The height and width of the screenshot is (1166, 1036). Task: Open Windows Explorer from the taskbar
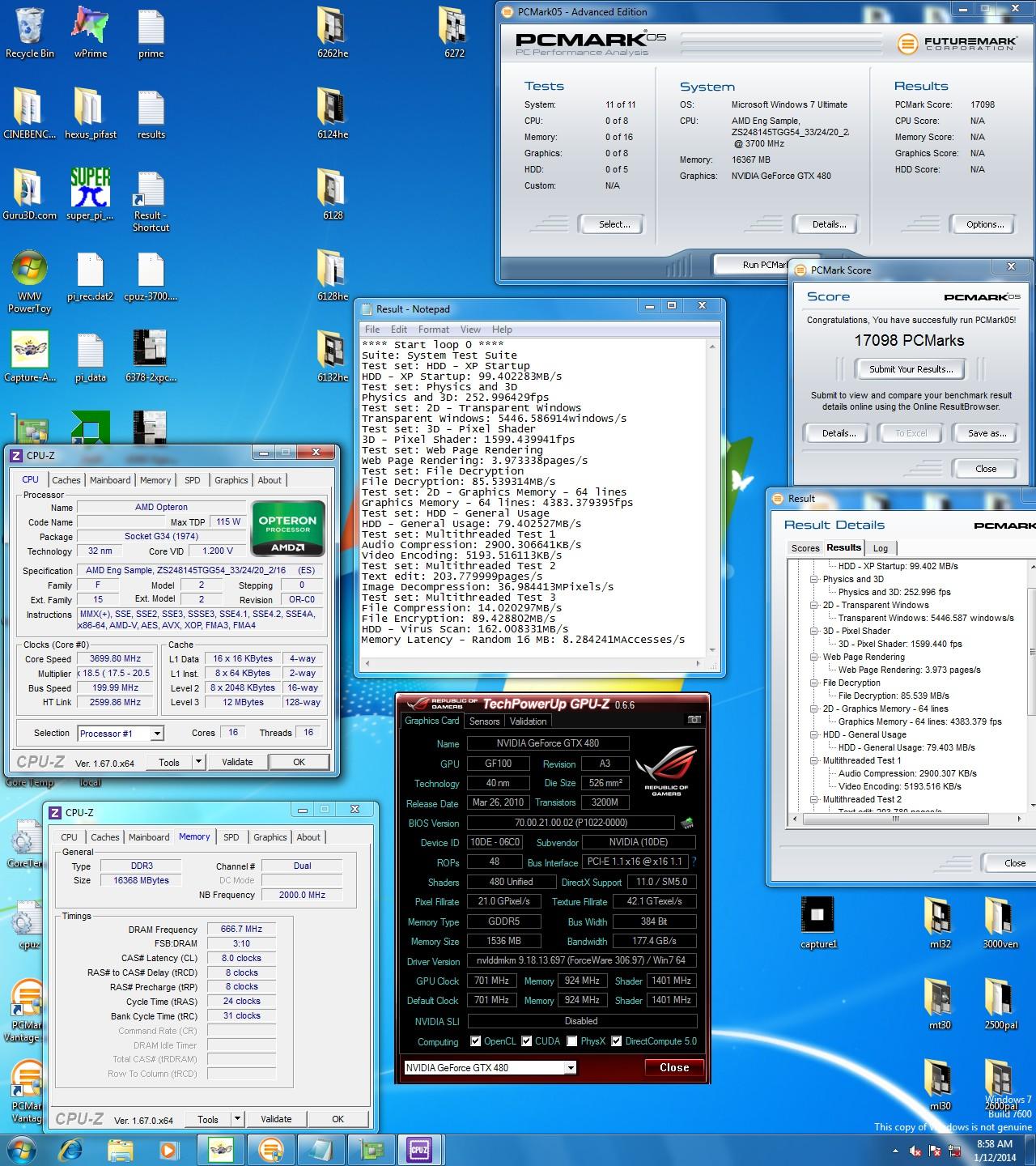pyautogui.click(x=121, y=1149)
